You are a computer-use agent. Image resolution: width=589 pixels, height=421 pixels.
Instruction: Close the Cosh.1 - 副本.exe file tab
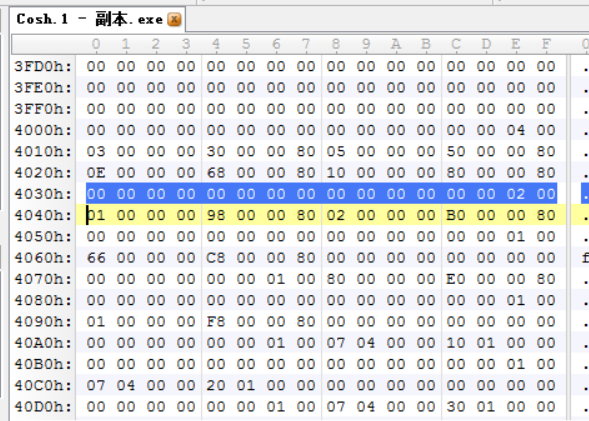(174, 19)
